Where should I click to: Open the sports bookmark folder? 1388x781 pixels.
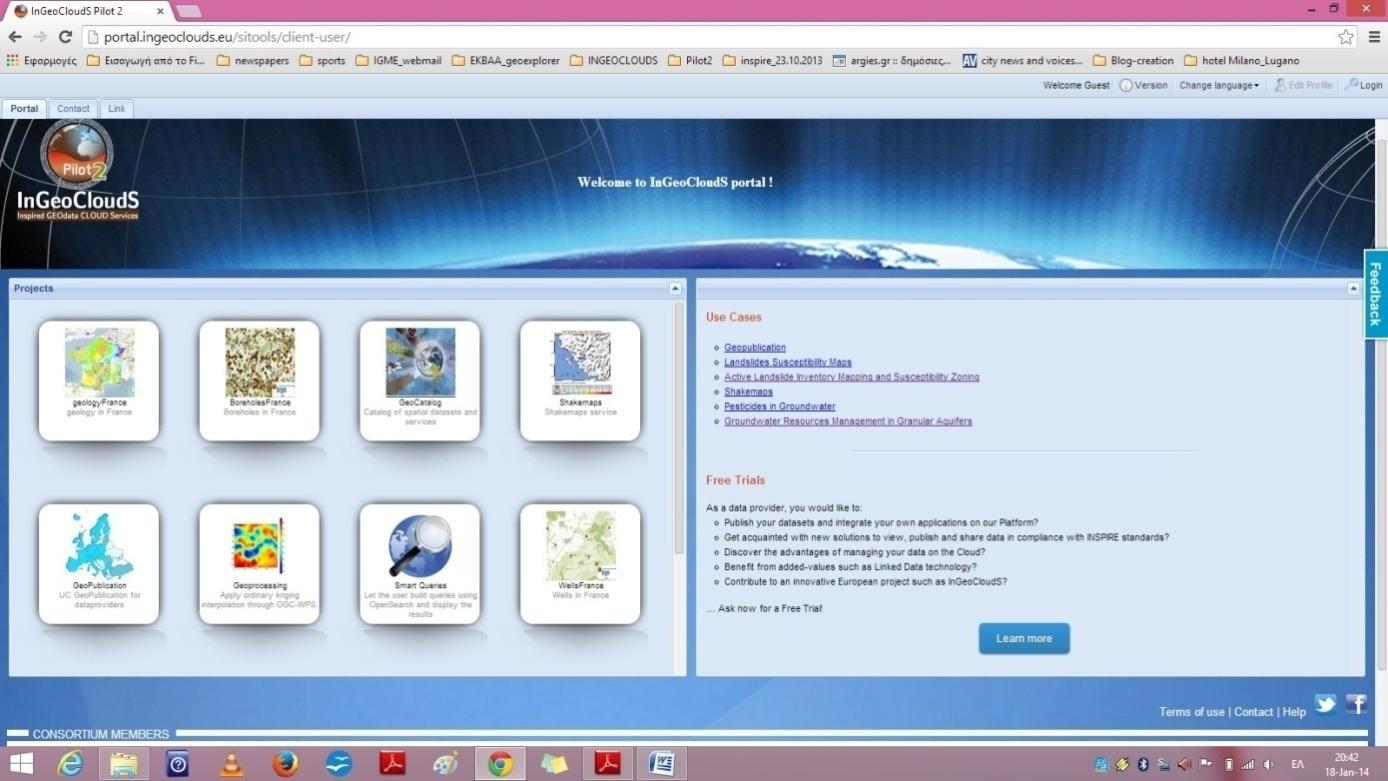point(322,60)
